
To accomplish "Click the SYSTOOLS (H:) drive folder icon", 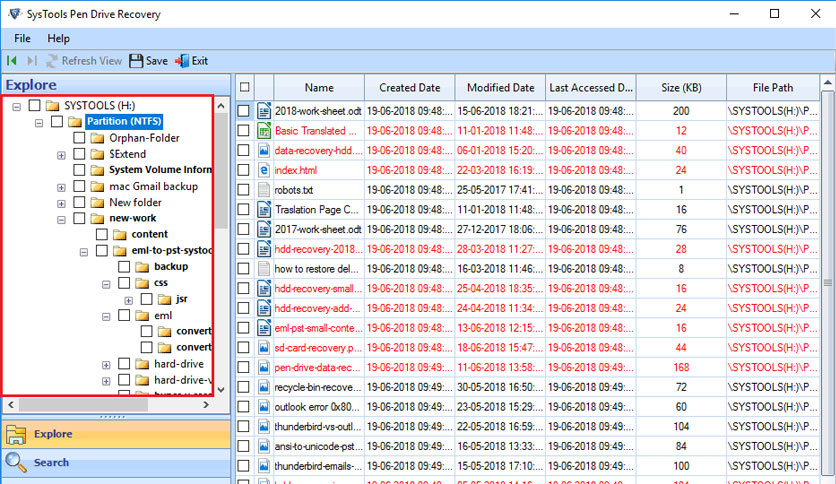I will 52,106.
